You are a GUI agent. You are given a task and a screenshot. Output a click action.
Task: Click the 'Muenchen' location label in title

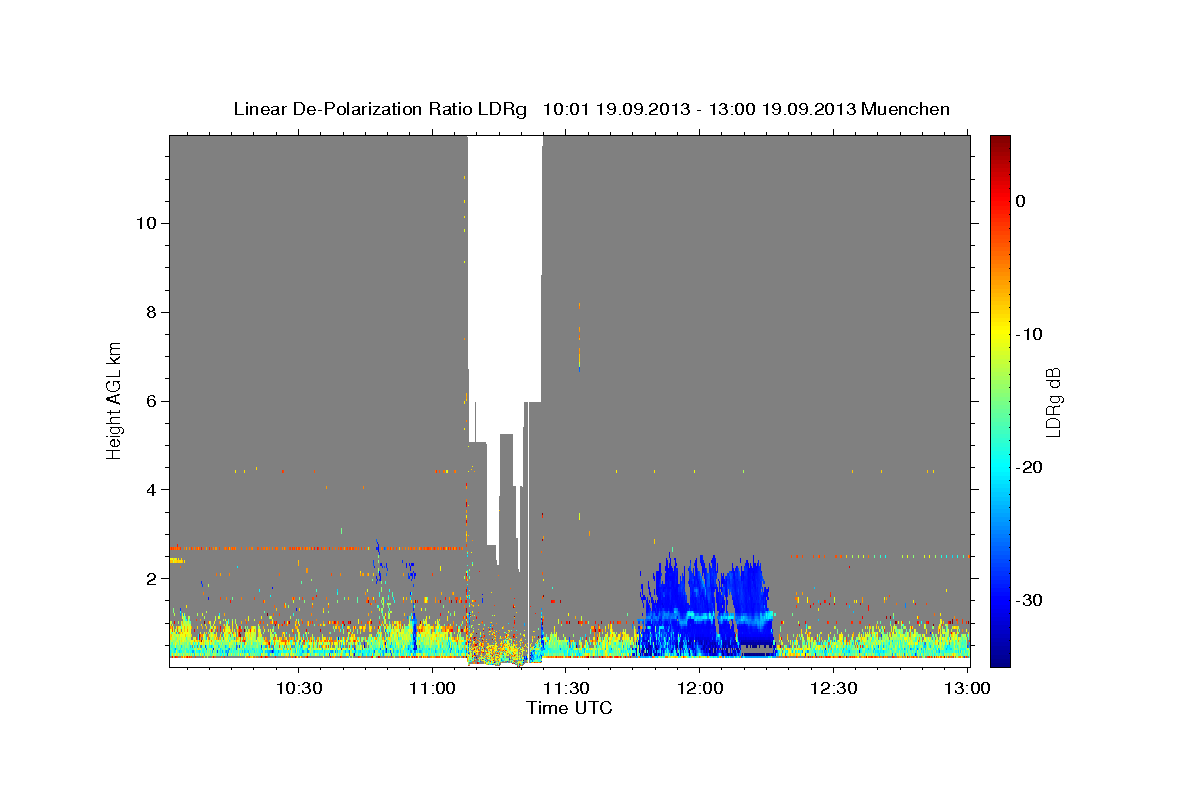click(907, 109)
